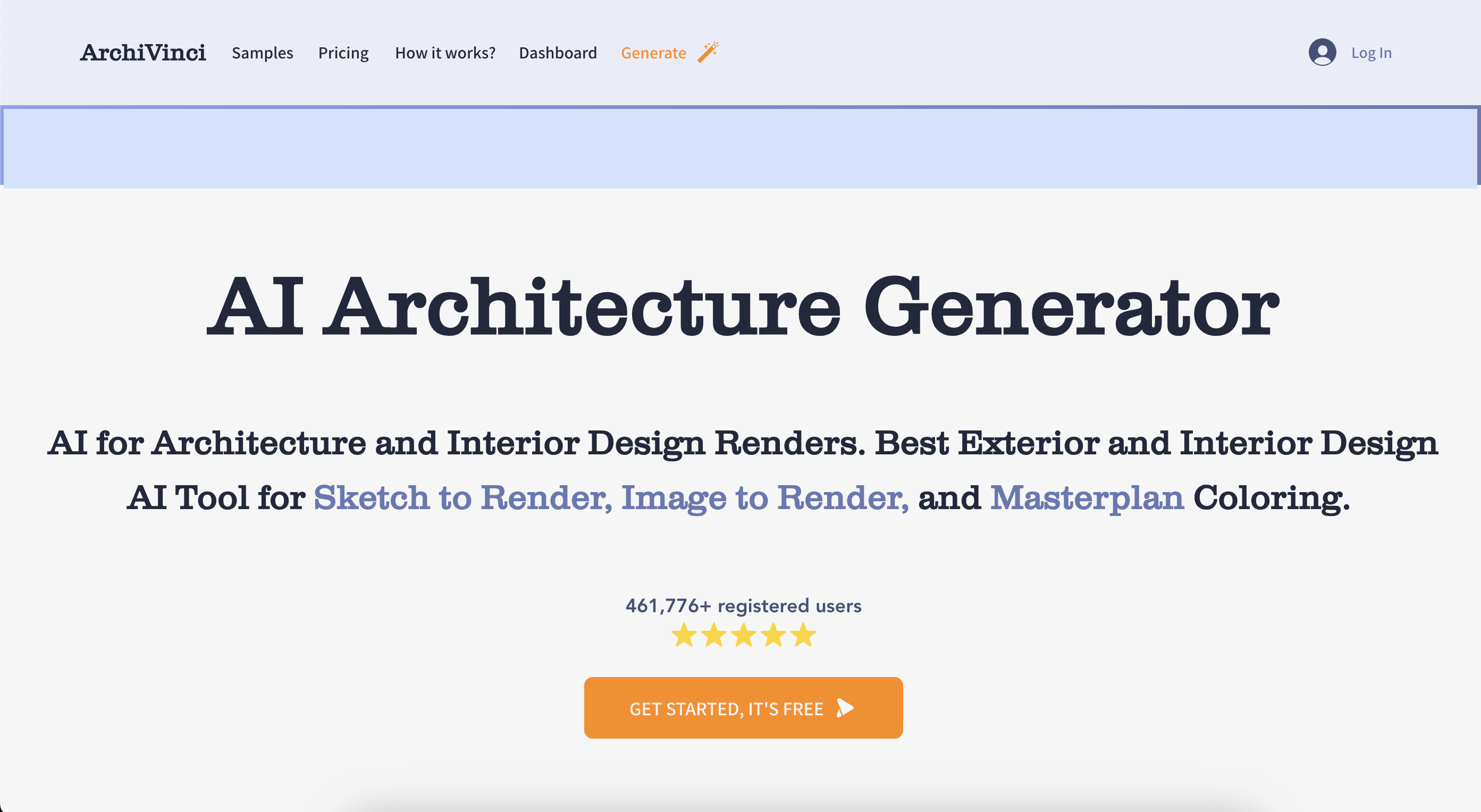Go to How it works? section
The width and height of the screenshot is (1481, 812).
(444, 53)
